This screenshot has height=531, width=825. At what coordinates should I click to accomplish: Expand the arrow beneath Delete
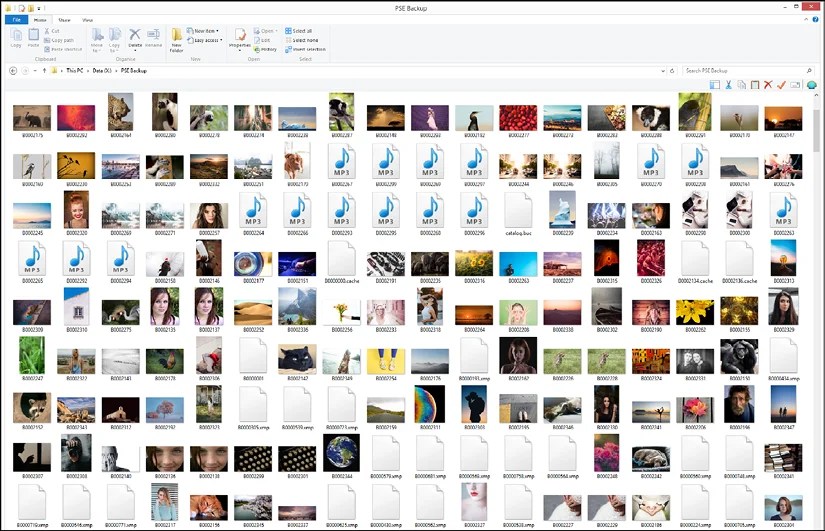tap(135, 51)
